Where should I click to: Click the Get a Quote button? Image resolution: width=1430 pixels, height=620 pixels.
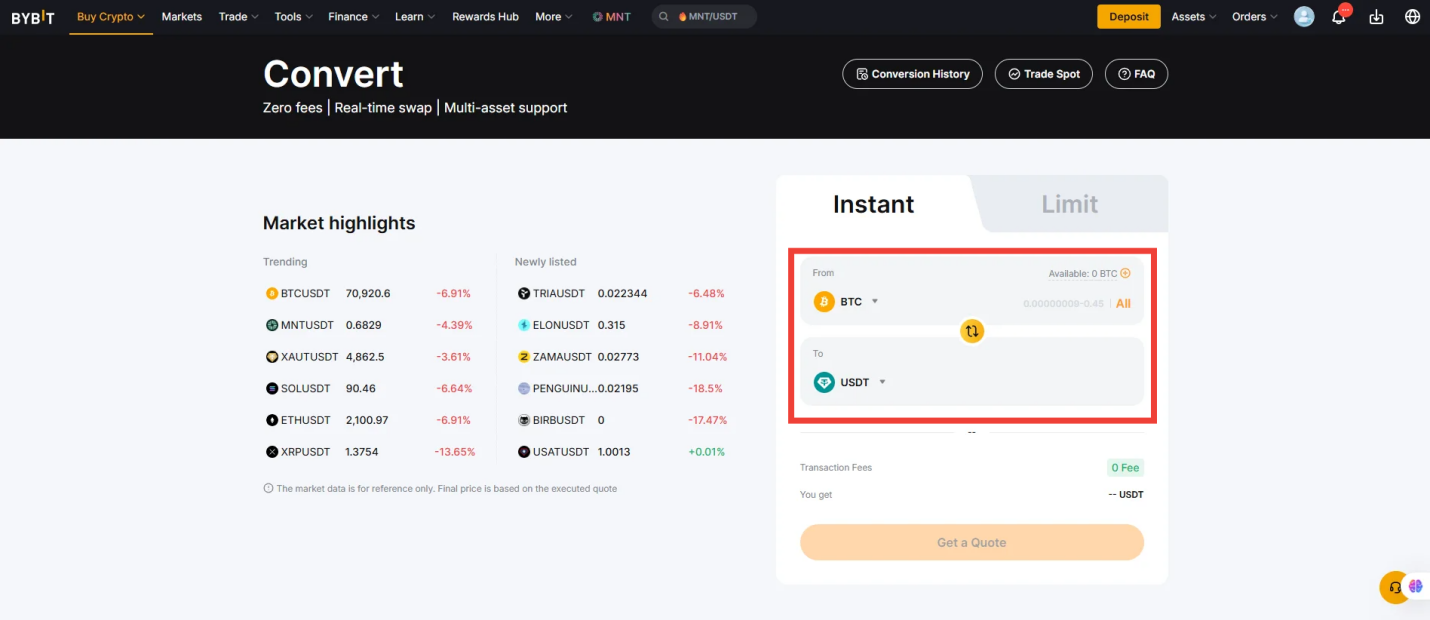(971, 542)
